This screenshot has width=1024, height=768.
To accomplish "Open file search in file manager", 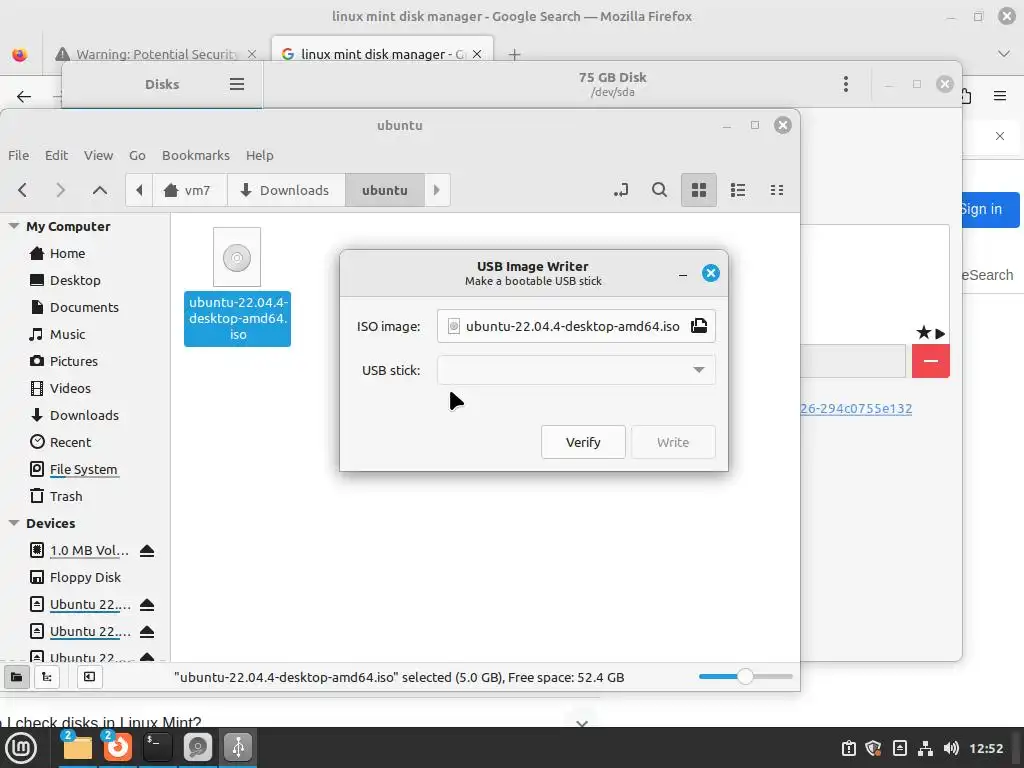I will pyautogui.click(x=660, y=190).
